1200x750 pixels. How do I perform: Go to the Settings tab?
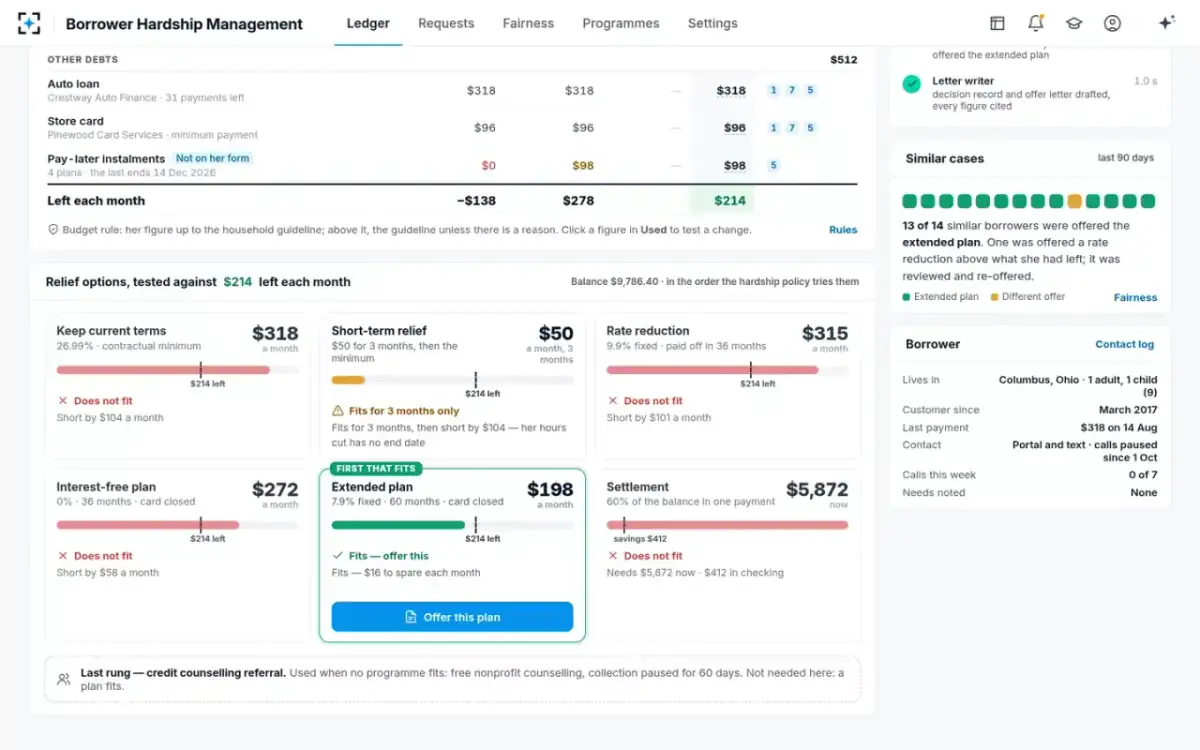713,23
